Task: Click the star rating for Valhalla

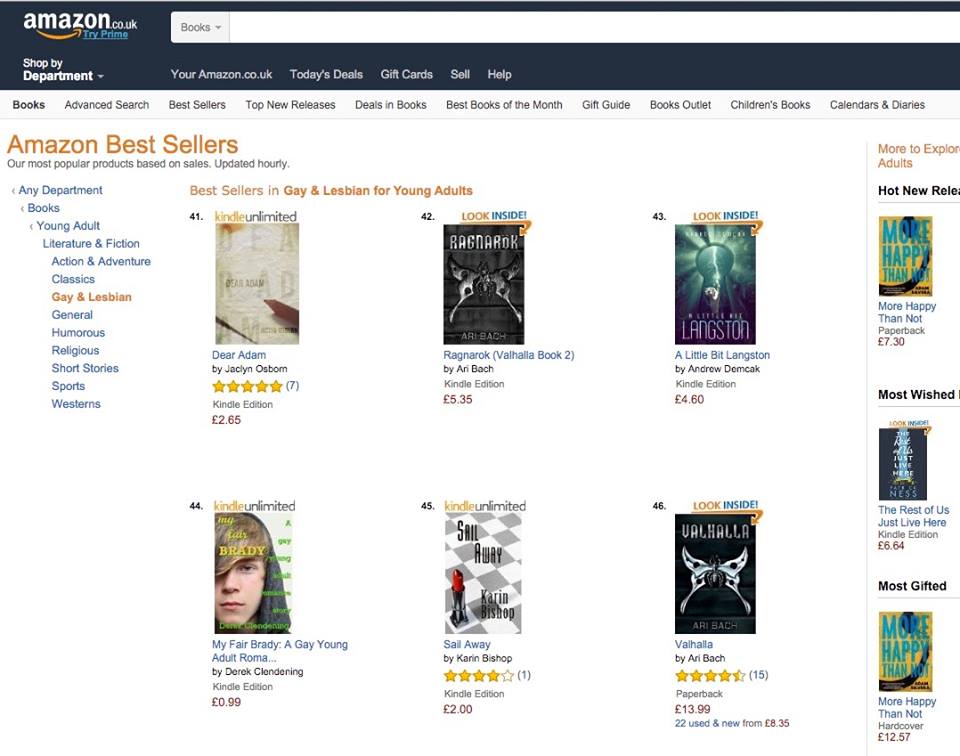Action: (x=710, y=676)
